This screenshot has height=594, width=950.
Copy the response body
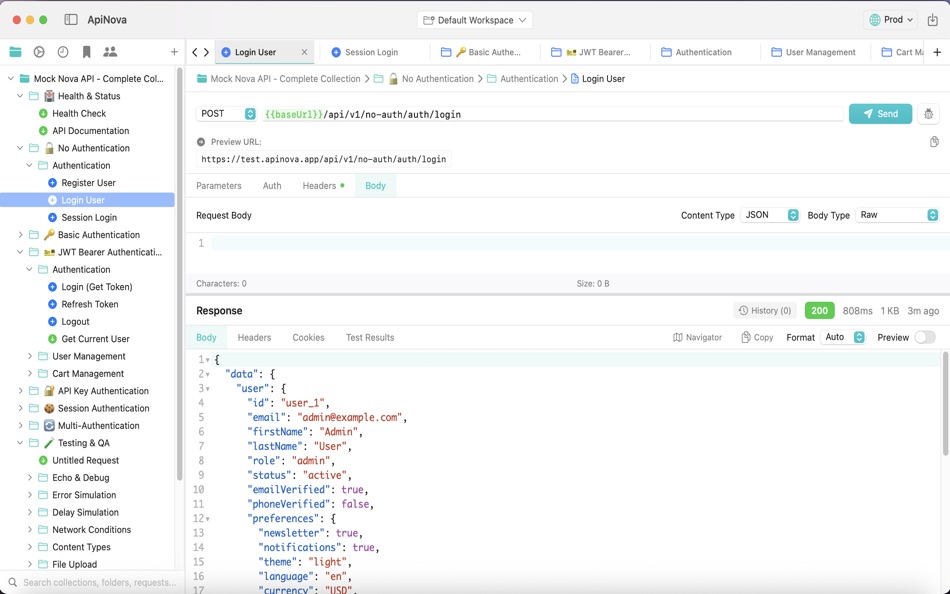pos(757,338)
